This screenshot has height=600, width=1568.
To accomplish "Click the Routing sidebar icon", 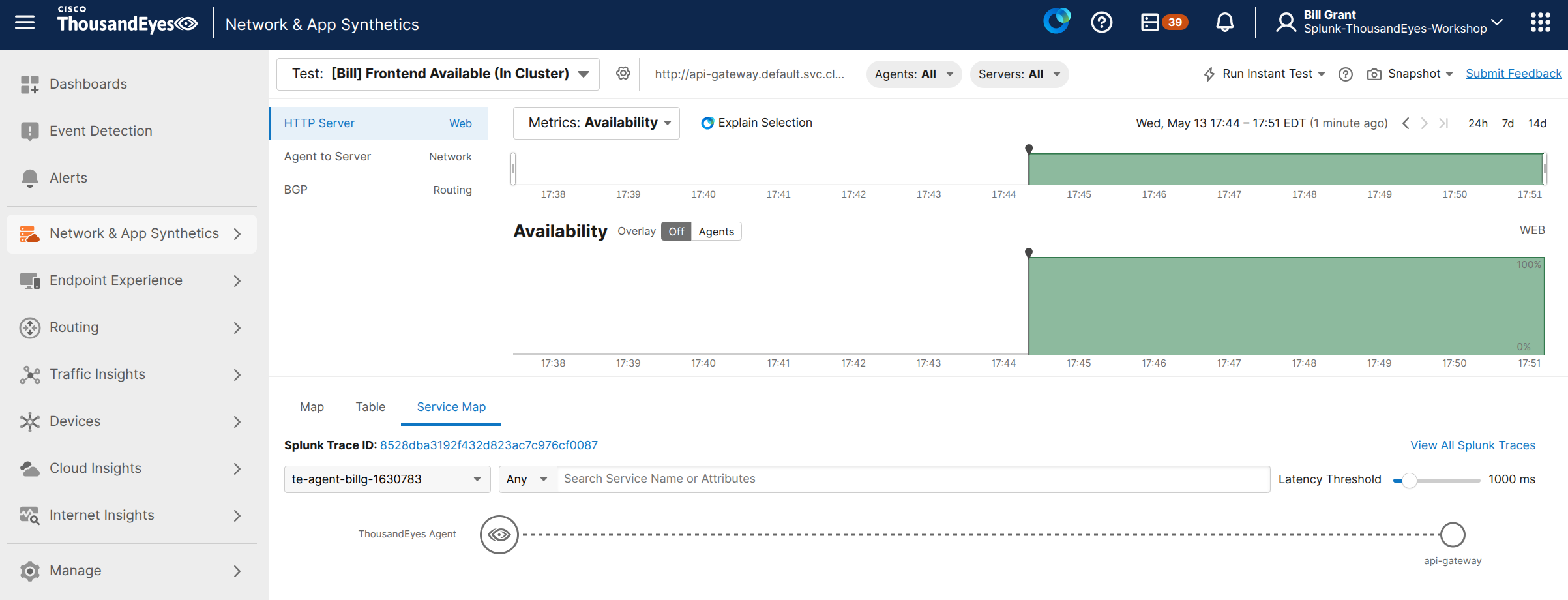I will click(x=29, y=327).
